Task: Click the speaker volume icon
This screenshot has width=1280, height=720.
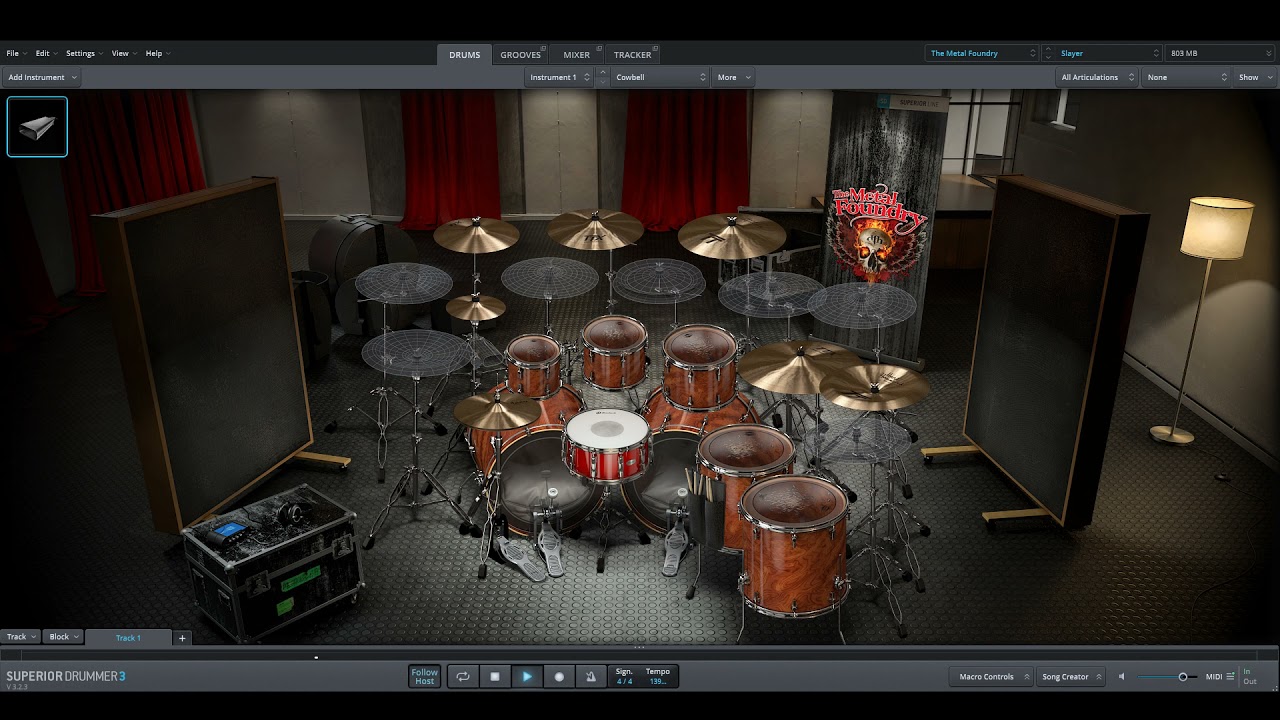Action: click(x=1121, y=677)
